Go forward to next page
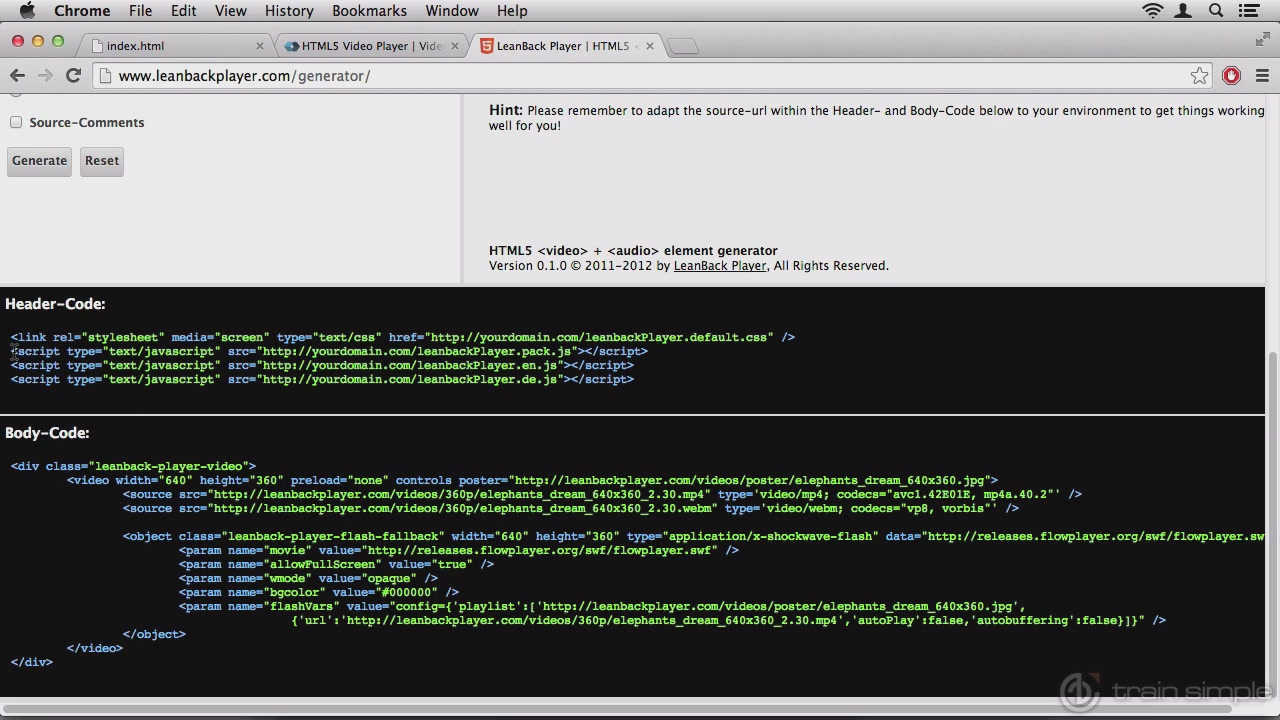This screenshot has height=720, width=1280. pyautogui.click(x=45, y=76)
